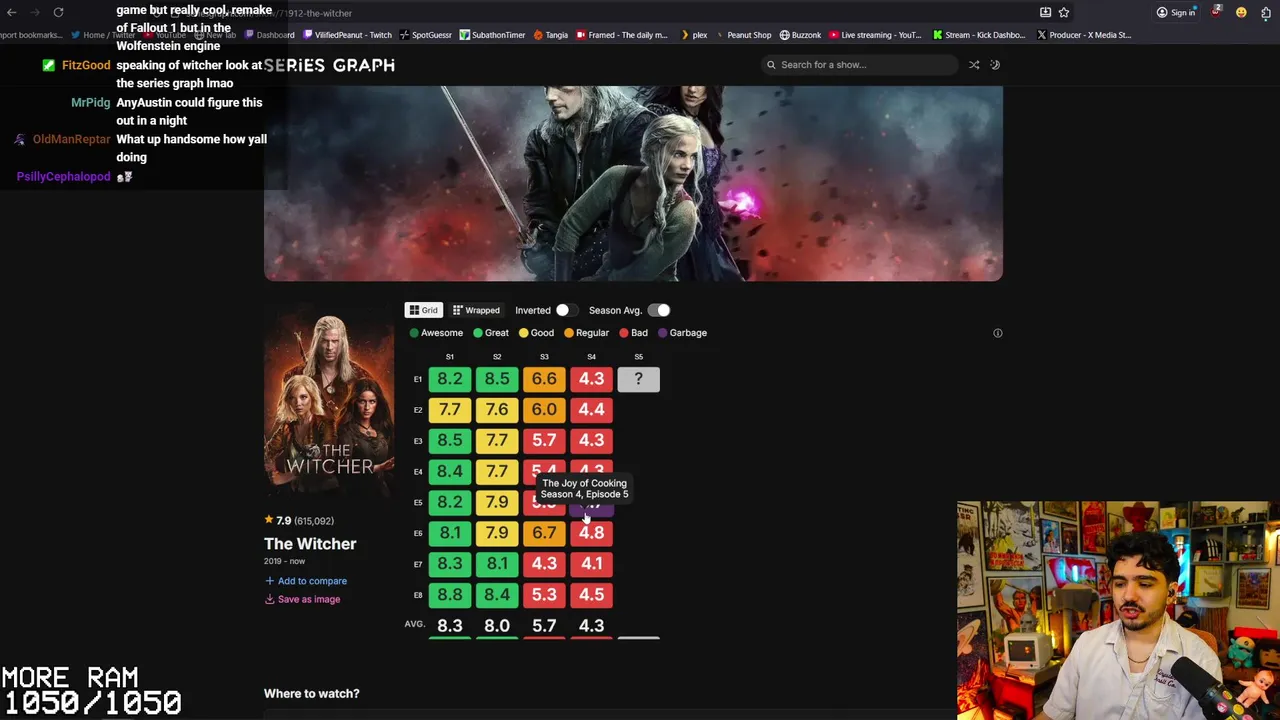The image size is (1280, 720).
Task: Select S3 E6 rating 6.7 cell
Action: [x=544, y=533]
